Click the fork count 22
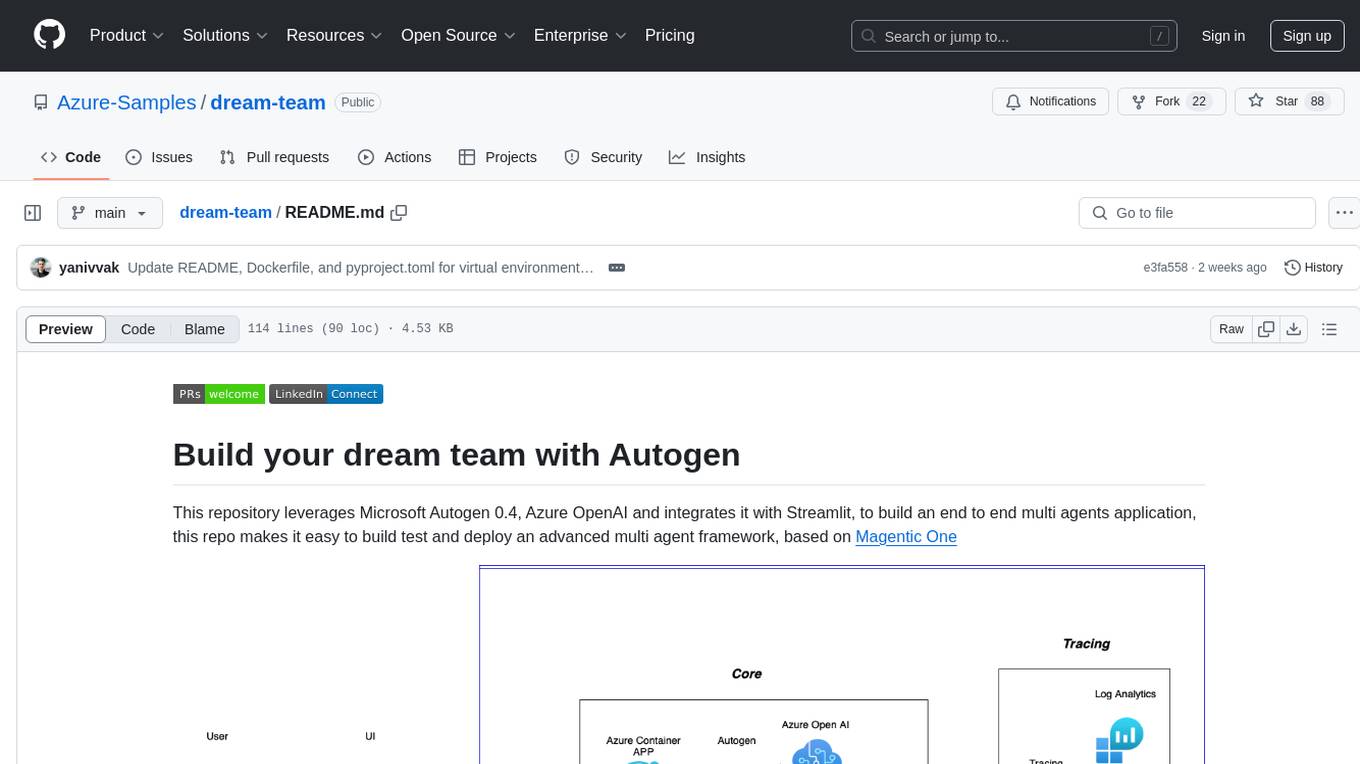This screenshot has width=1360, height=764. click(x=1200, y=102)
